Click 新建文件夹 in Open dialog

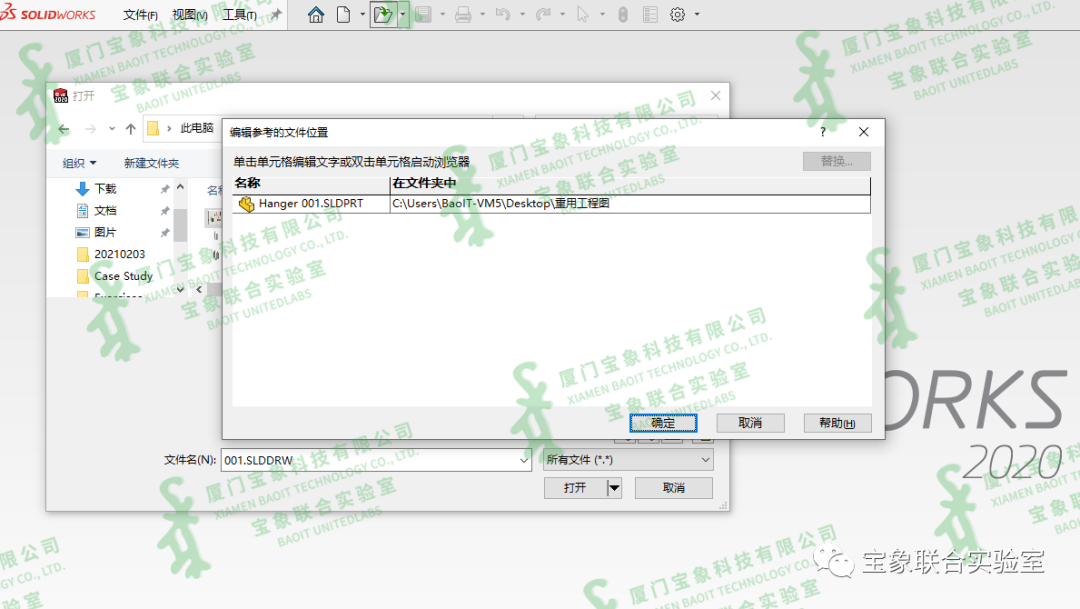pyautogui.click(x=152, y=163)
